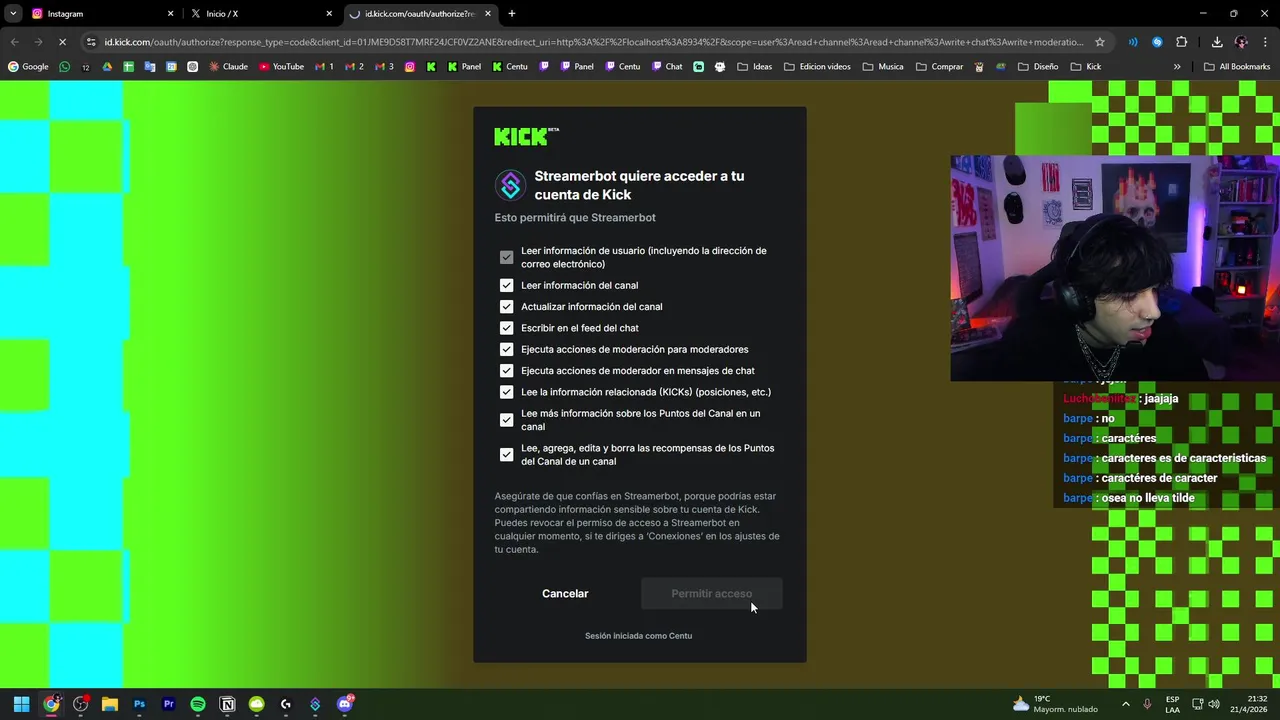Expand the 'Ideas' bookmark folder

pos(754,67)
